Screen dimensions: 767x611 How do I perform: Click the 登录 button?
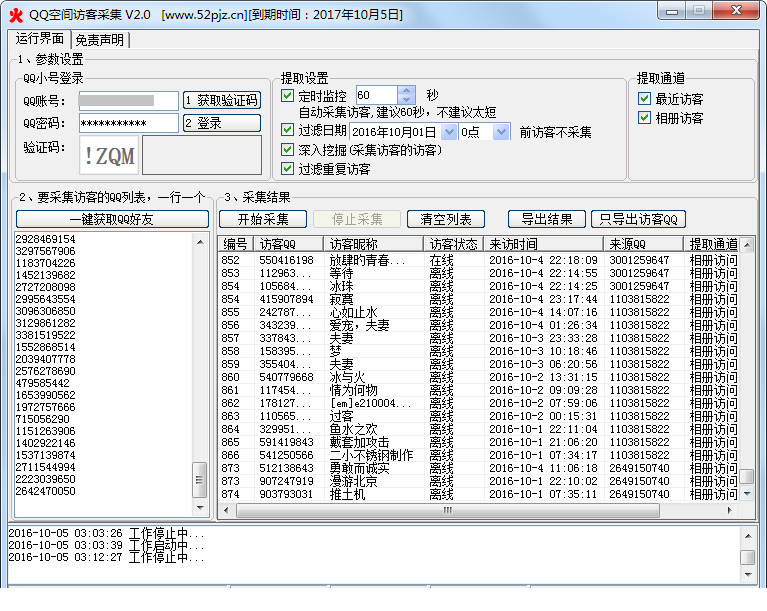tap(222, 123)
